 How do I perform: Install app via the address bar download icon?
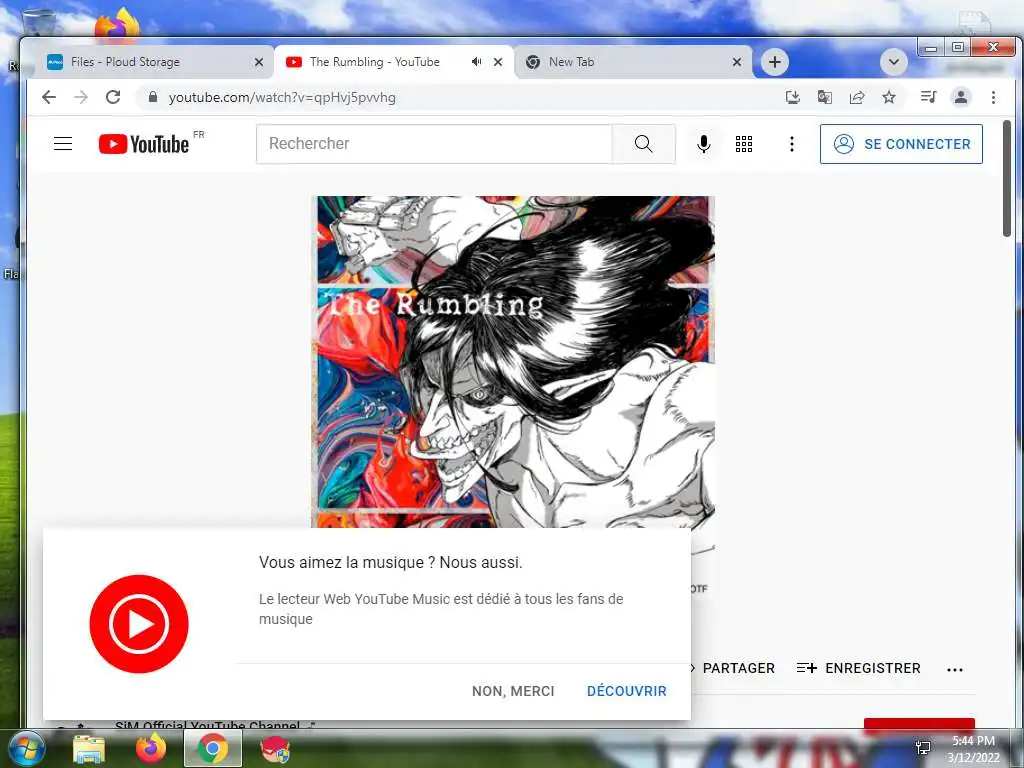[x=792, y=97]
